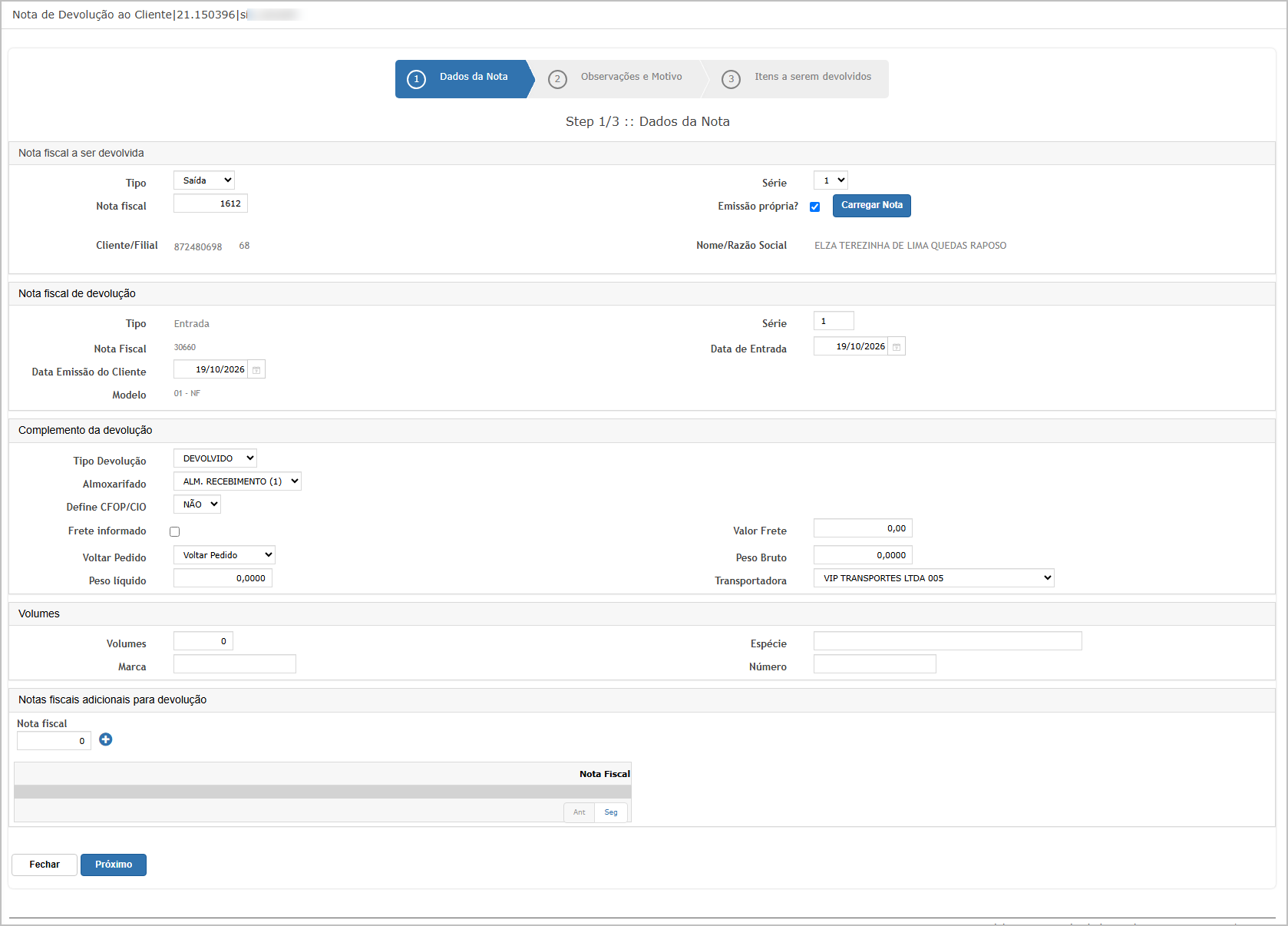Focus the Número field

875,664
